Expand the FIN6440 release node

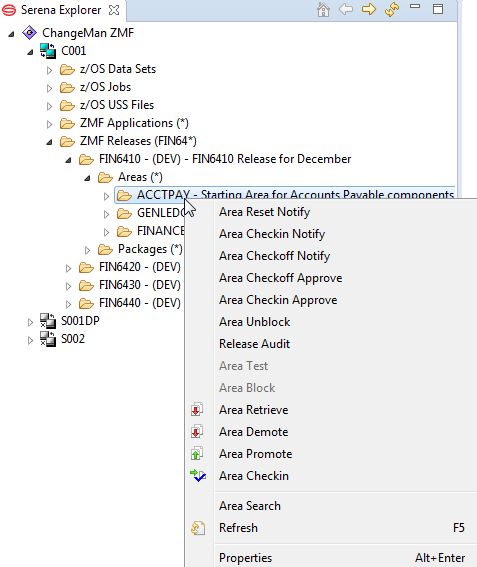pos(68,304)
